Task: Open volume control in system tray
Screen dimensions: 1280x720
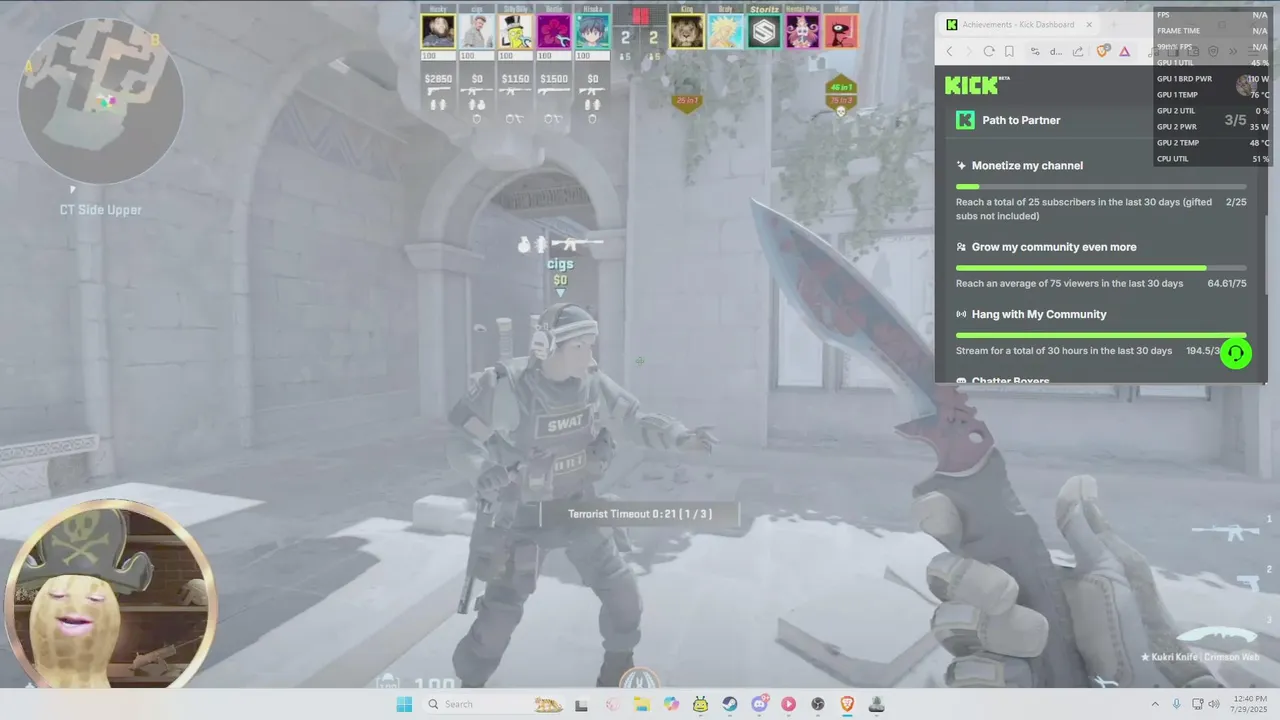Action: click(x=1214, y=704)
